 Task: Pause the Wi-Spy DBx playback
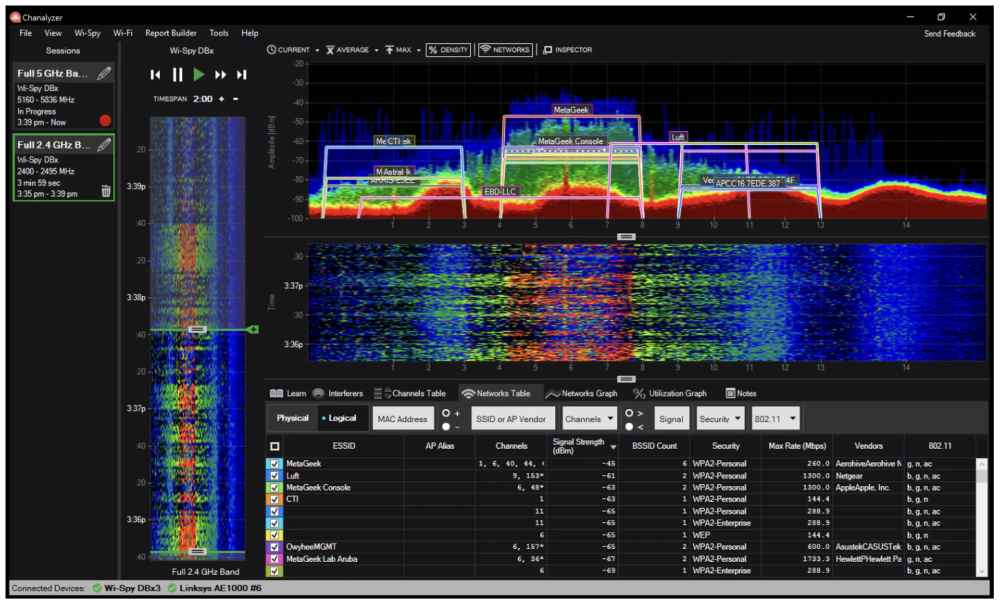click(x=177, y=75)
